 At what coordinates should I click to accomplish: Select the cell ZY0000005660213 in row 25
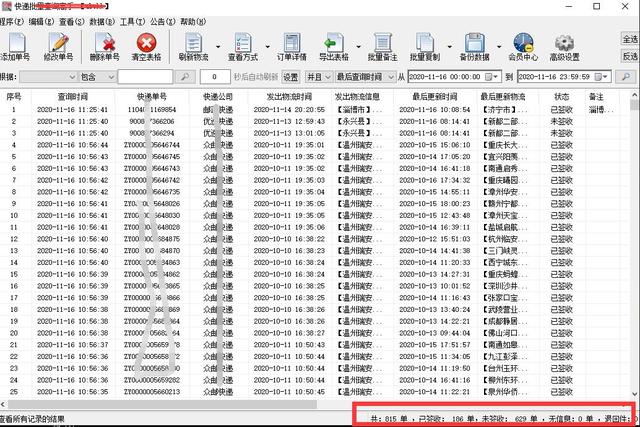[152, 392]
